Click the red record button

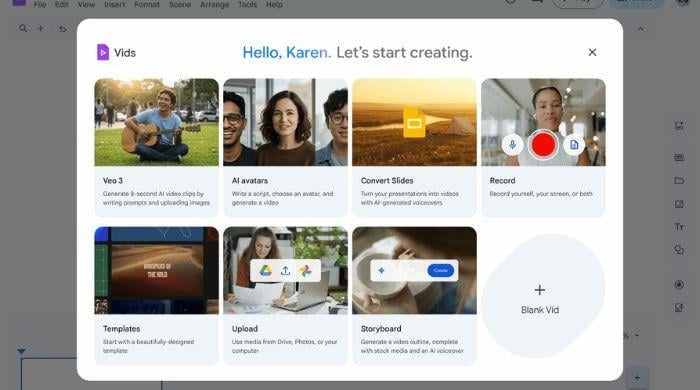(x=543, y=145)
